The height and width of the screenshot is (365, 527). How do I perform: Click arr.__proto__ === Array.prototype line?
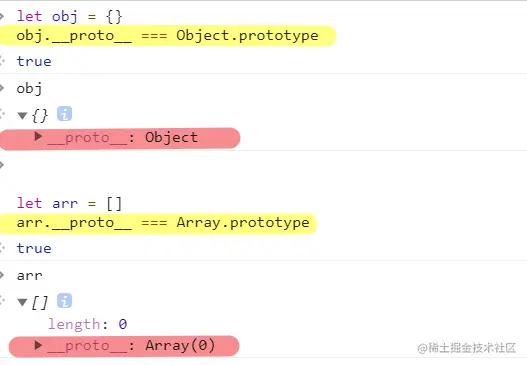tap(163, 222)
